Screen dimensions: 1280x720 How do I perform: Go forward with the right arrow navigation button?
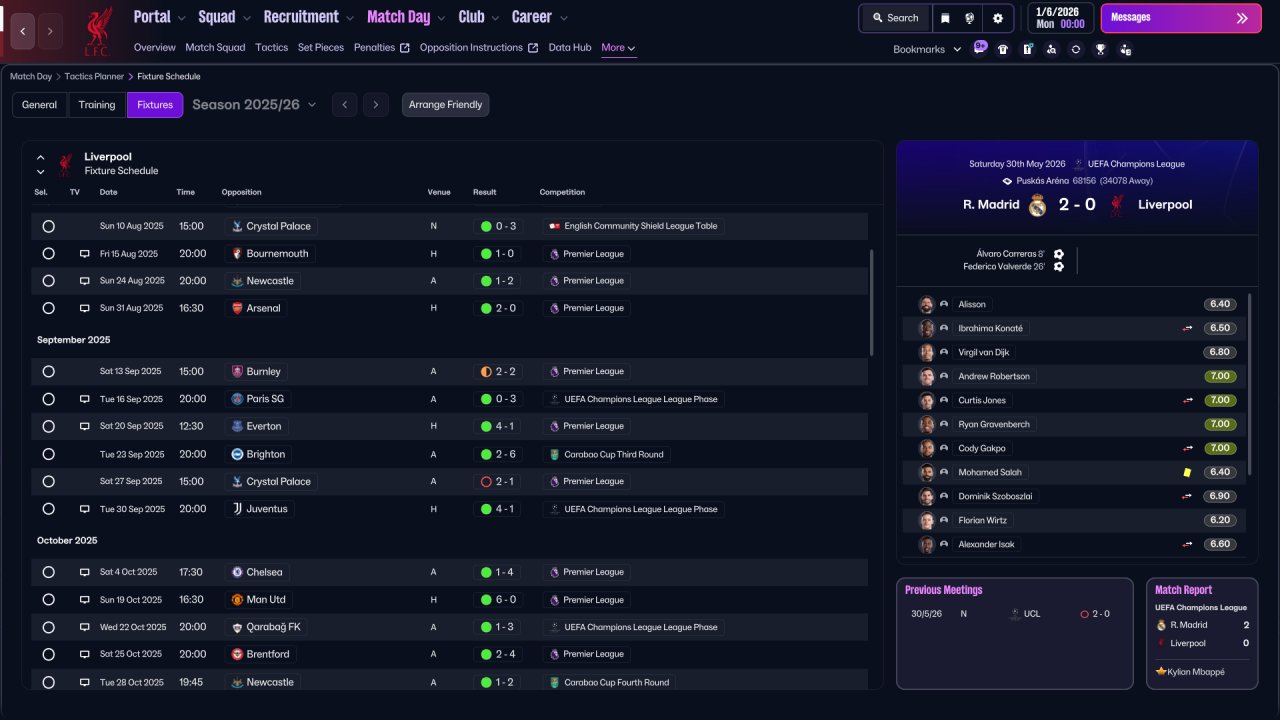click(50, 31)
